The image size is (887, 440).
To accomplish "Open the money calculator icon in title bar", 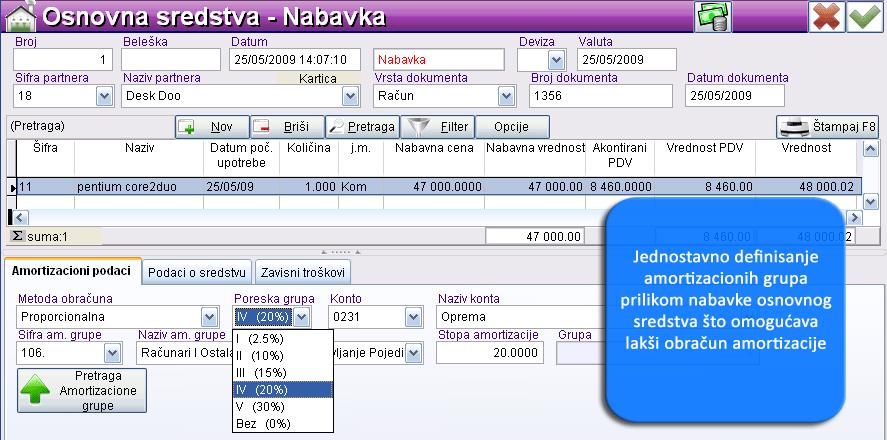I will (713, 17).
